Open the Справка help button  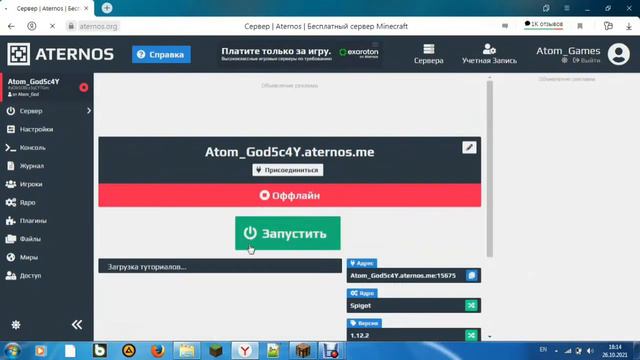[x=161, y=55]
